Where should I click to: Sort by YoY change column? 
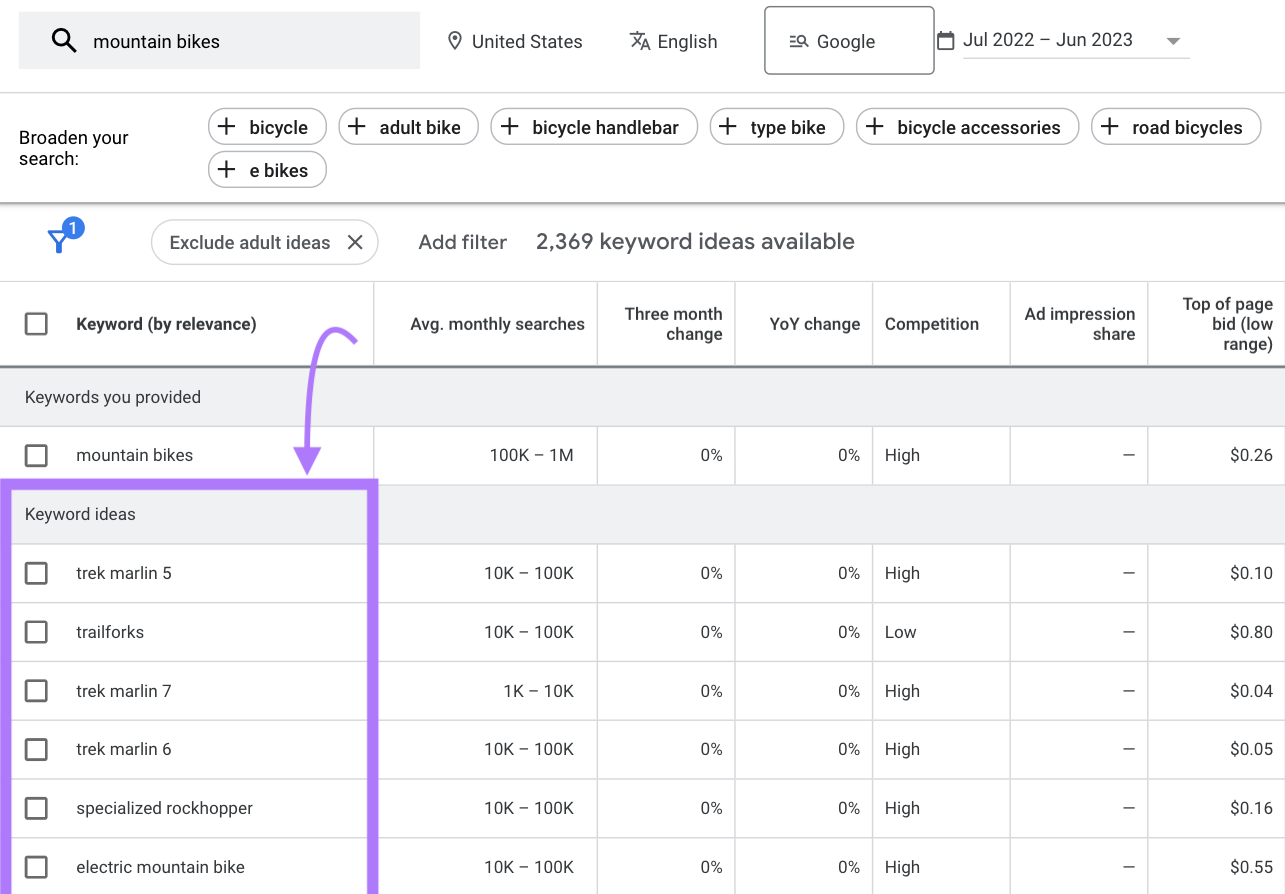pyautogui.click(x=815, y=324)
